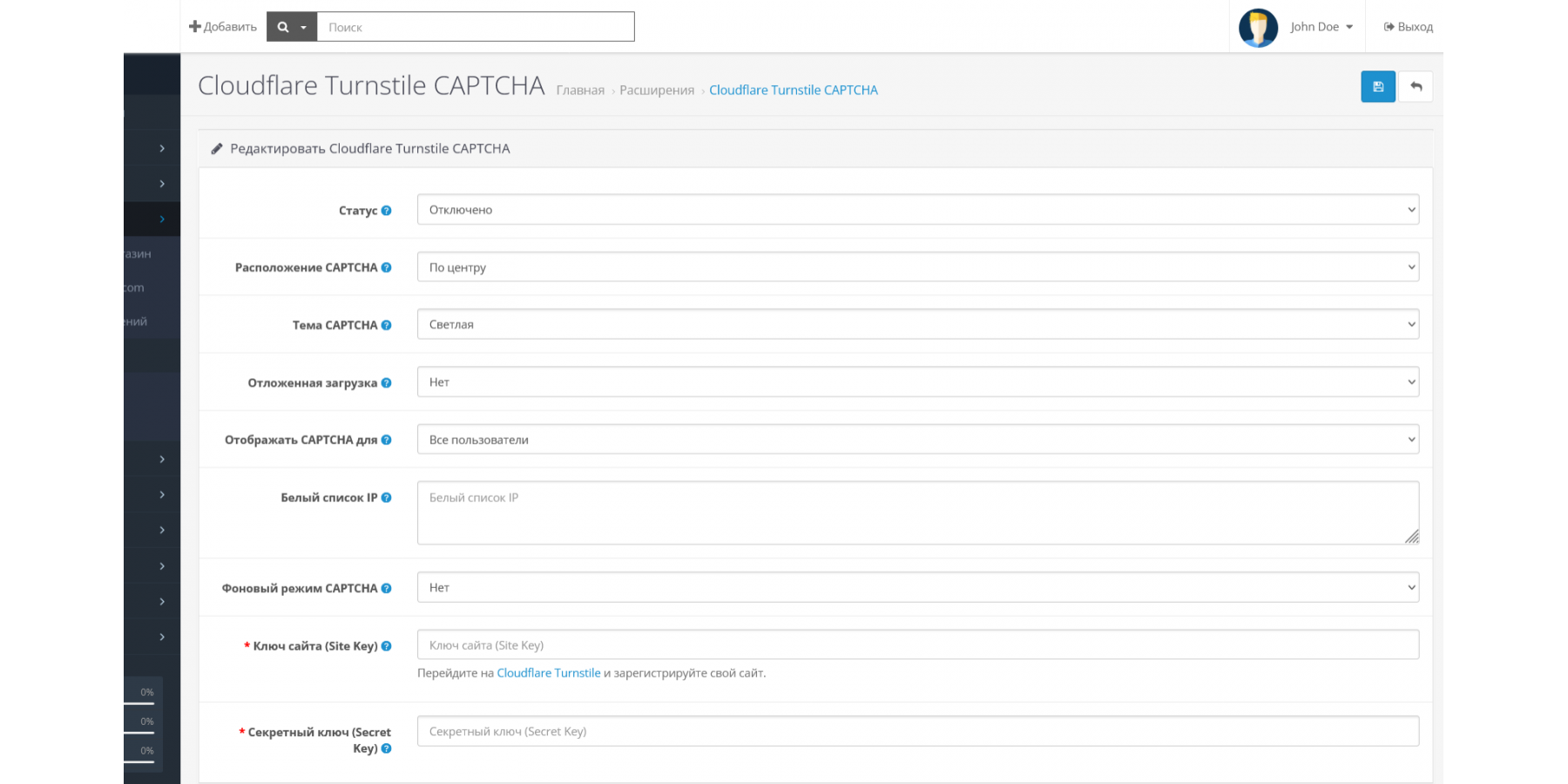The image size is (1568, 784).
Task: Open Фоновый режим CAPTCHA dropdown
Action: 918,587
